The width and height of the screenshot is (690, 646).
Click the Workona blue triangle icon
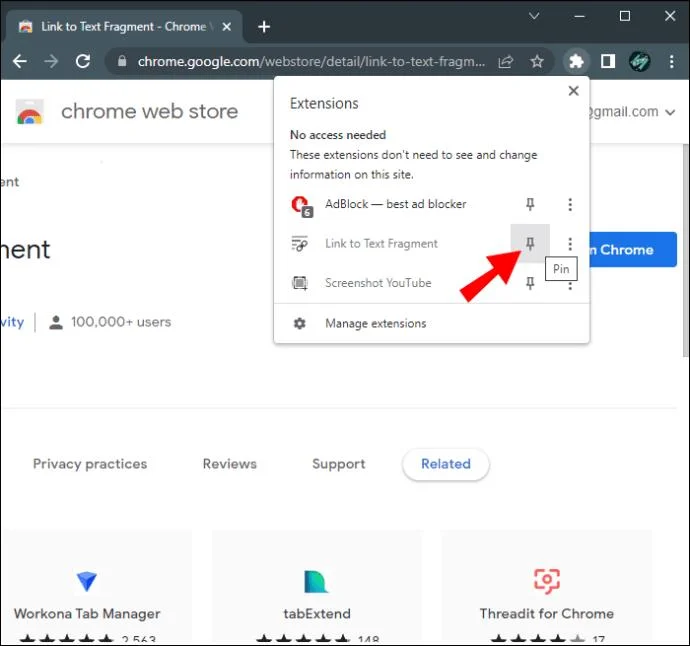[87, 581]
